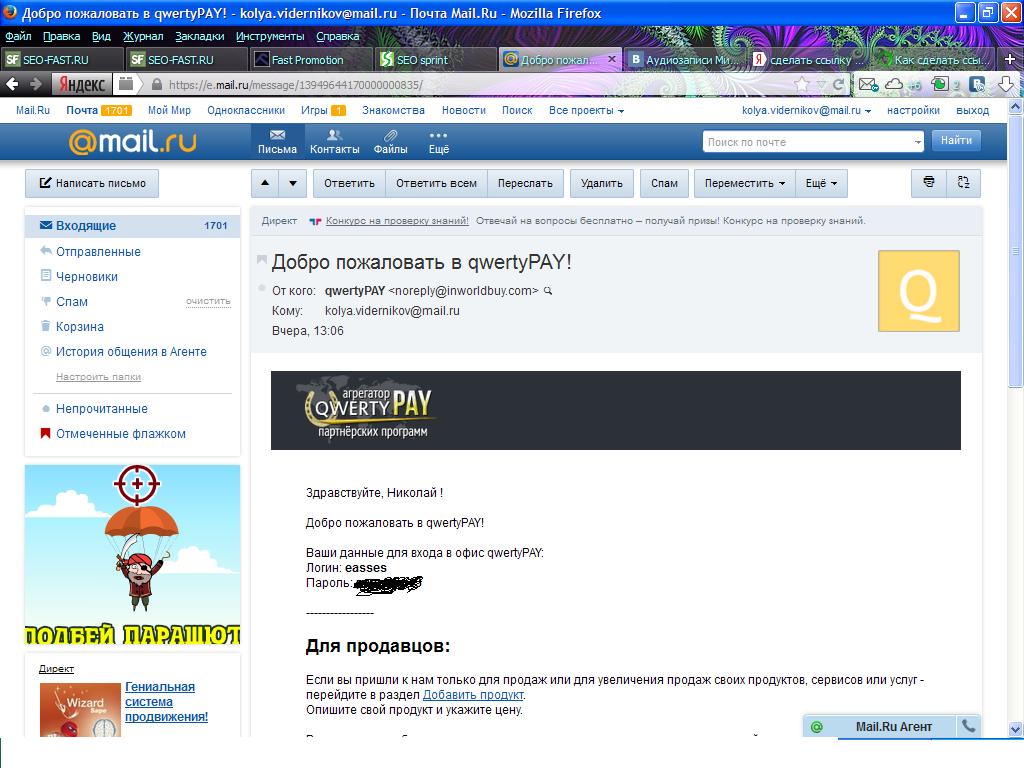Open the Входящие folder
The width and height of the screenshot is (1024, 768).
pos(133,225)
